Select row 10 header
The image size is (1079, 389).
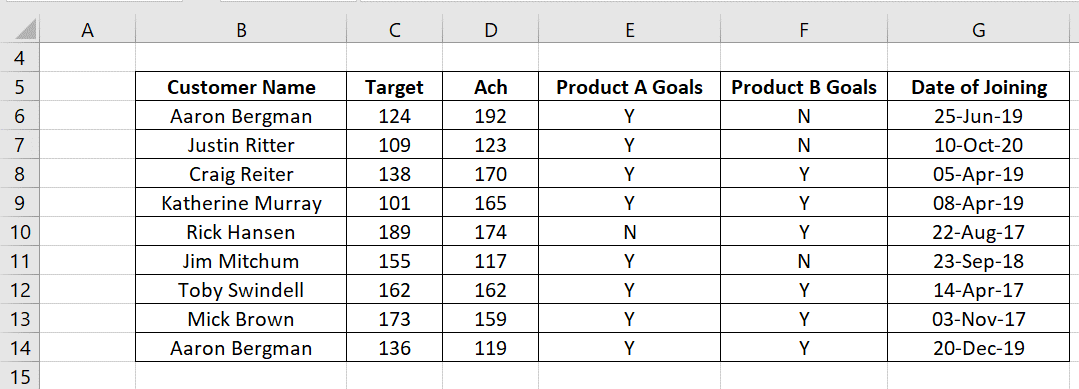coord(19,232)
